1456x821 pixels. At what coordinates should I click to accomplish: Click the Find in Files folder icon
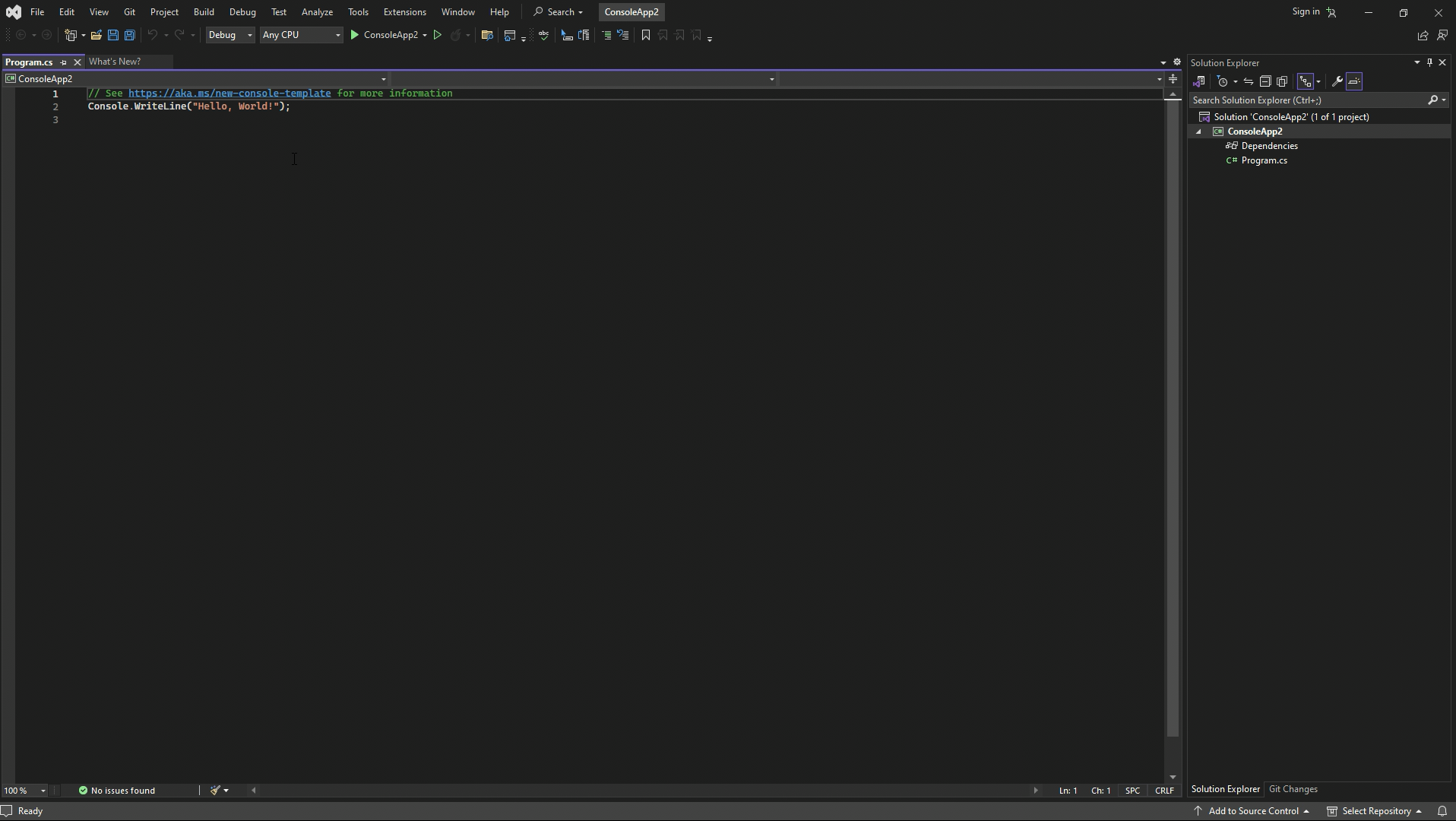[x=488, y=35]
